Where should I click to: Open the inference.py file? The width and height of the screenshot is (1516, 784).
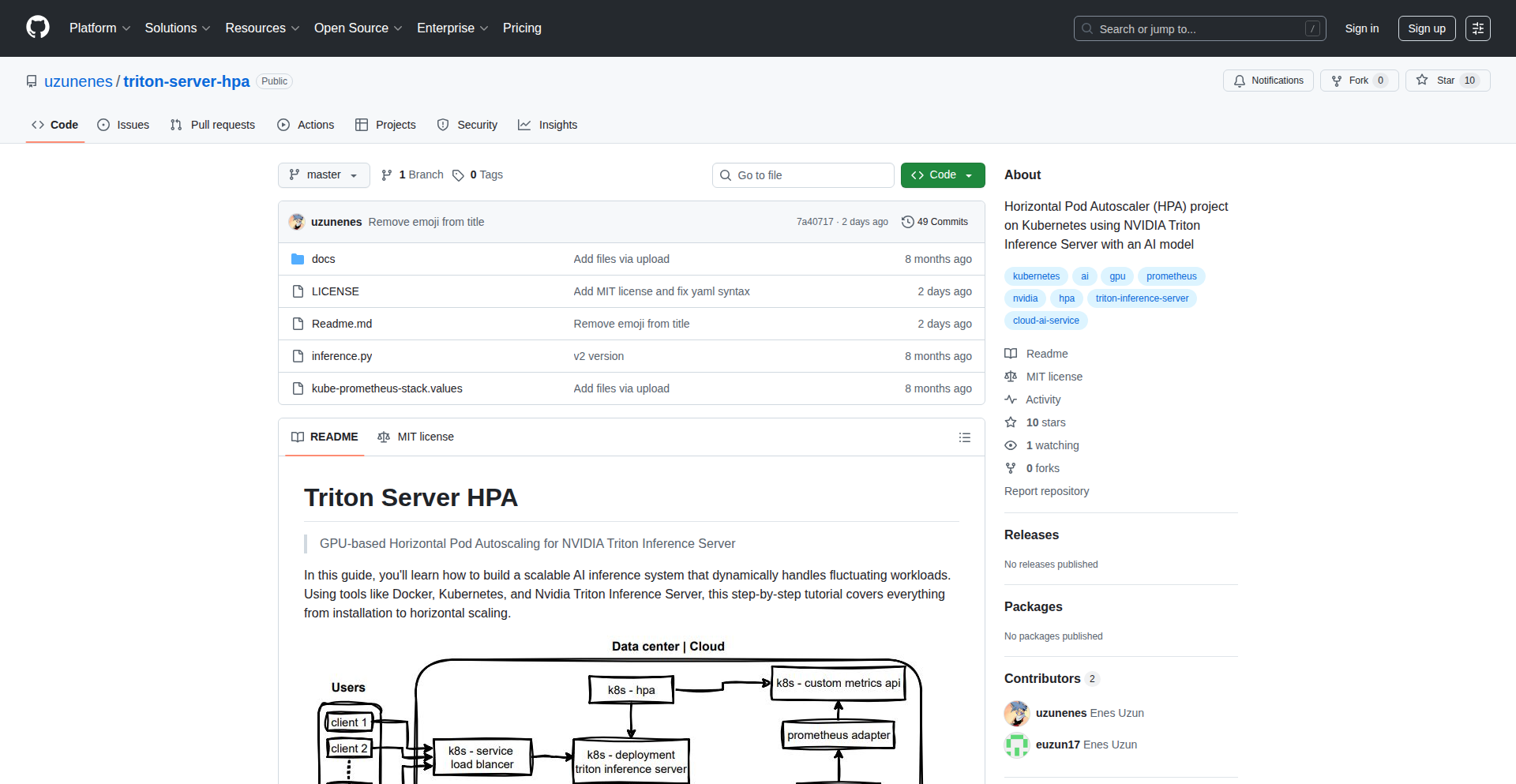point(341,356)
